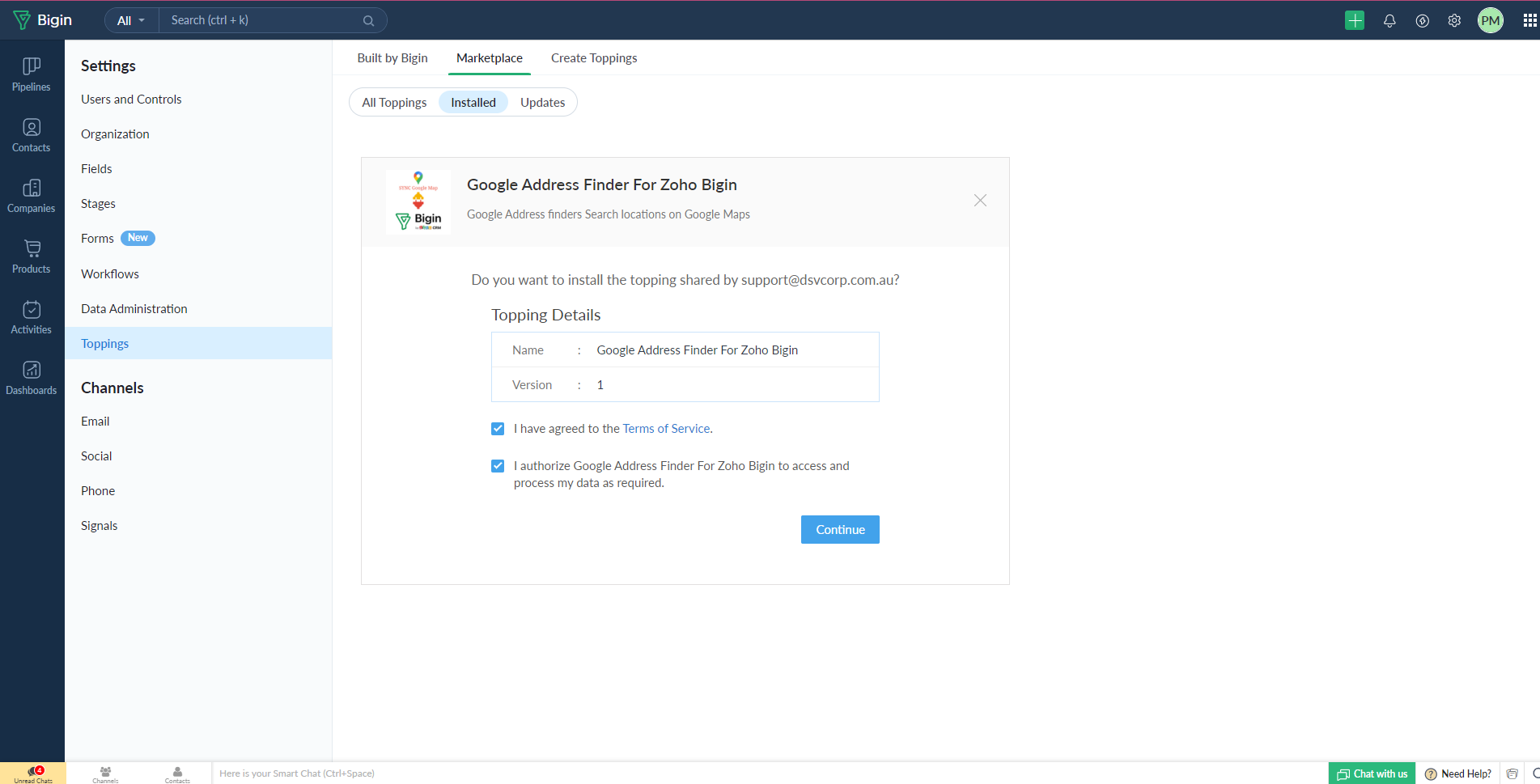
Task: Click the Bigin logo to go home
Action: pos(43,19)
